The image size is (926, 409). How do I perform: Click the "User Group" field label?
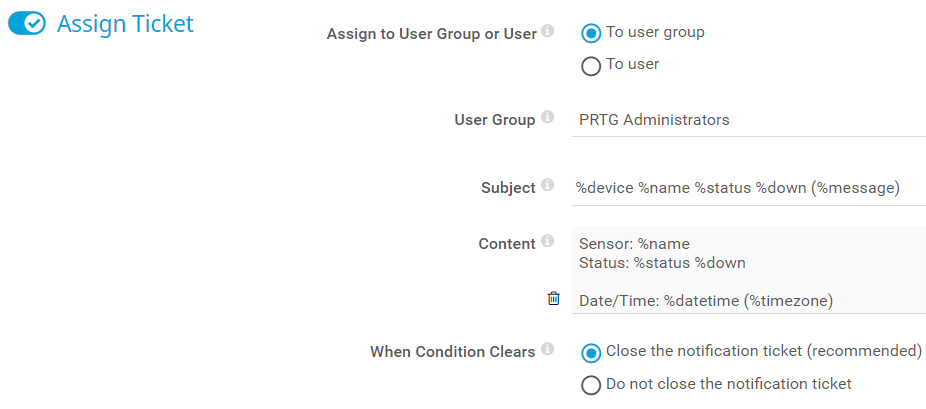point(494,120)
